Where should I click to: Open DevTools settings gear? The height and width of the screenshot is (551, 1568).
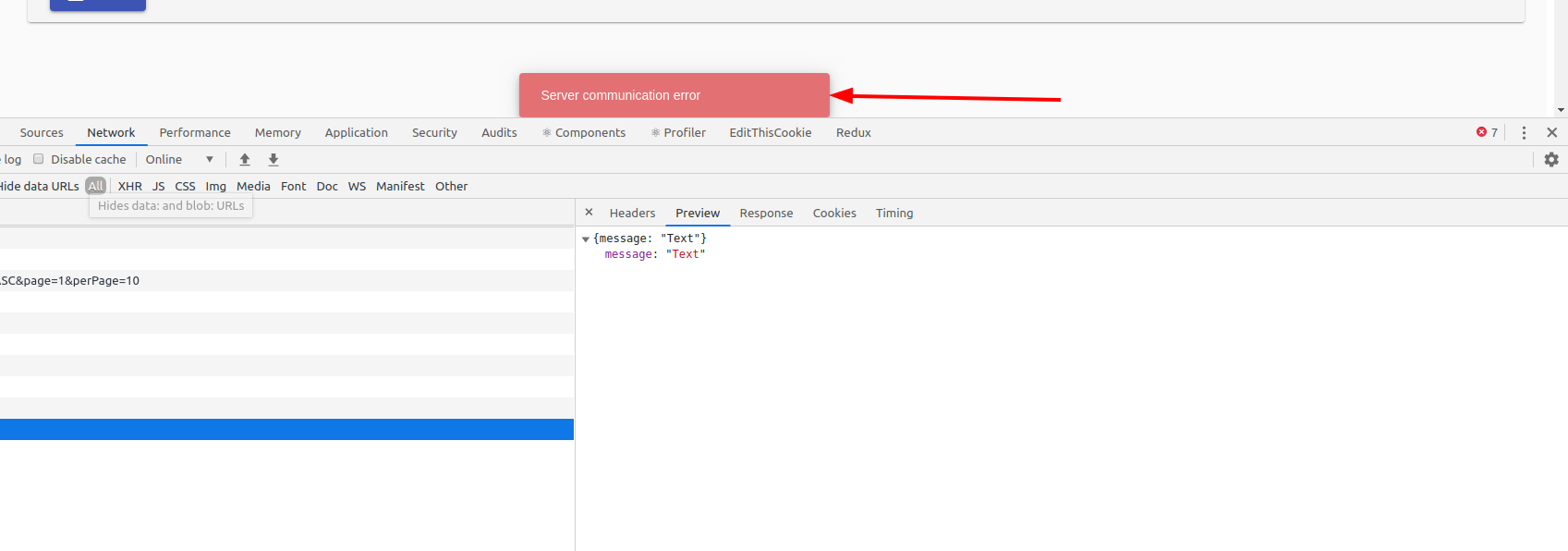click(x=1551, y=159)
